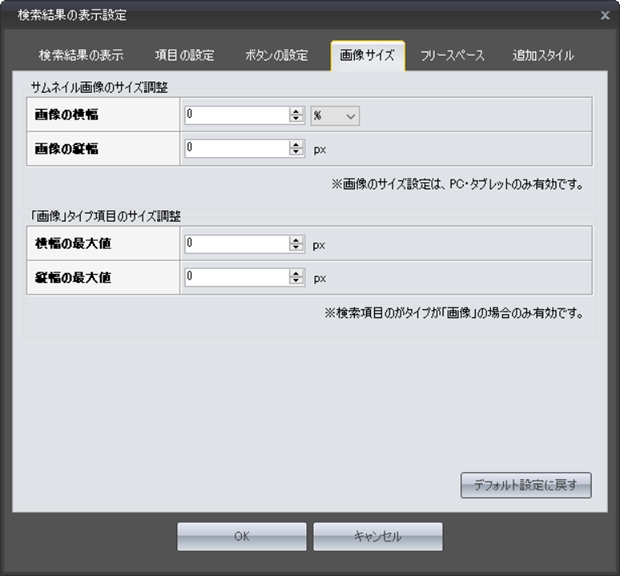Open the 追加スタイル tab
The height and width of the screenshot is (576, 620).
coord(543,56)
